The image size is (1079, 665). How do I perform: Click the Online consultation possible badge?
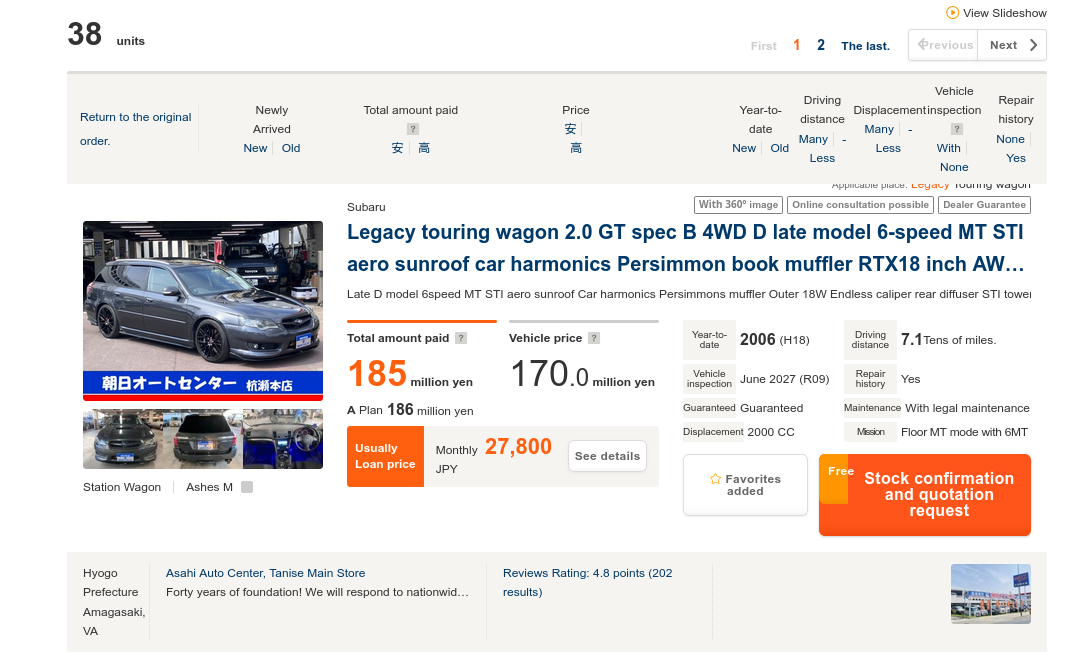[860, 204]
